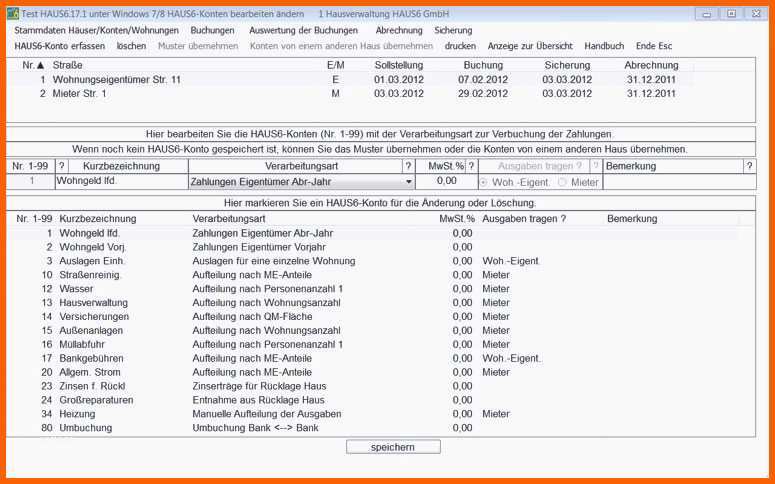Image resolution: width=775 pixels, height=484 pixels.
Task: Click HAUS6-Konto erfassen in the toolbar
Action: [x=60, y=46]
